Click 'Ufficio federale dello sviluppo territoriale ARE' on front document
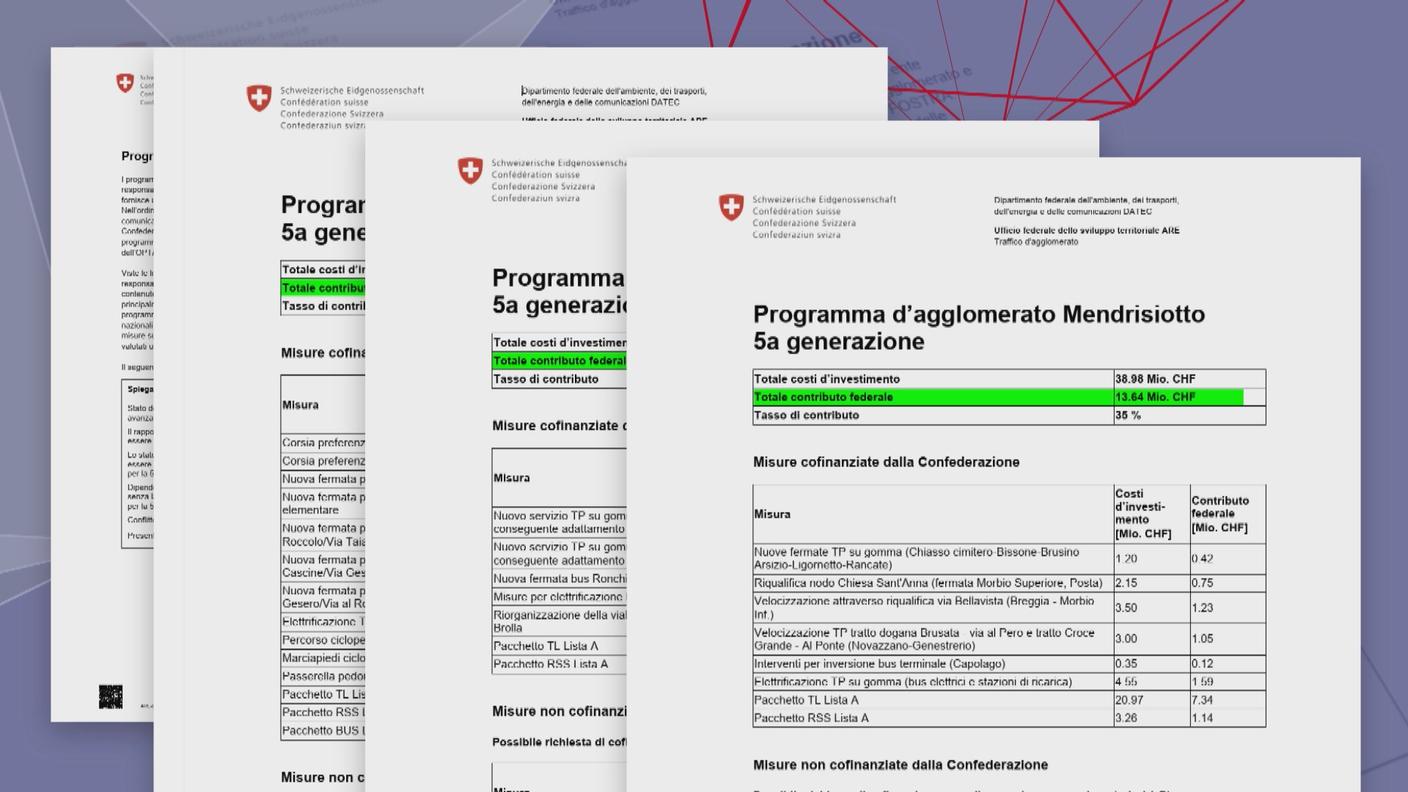 (1086, 230)
